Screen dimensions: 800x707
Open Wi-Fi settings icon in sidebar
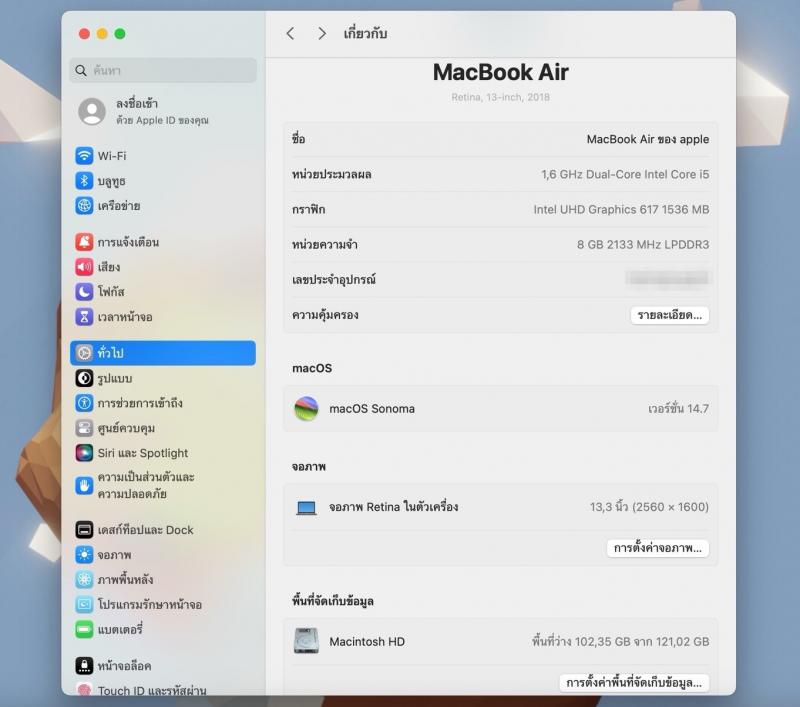click(x=84, y=156)
